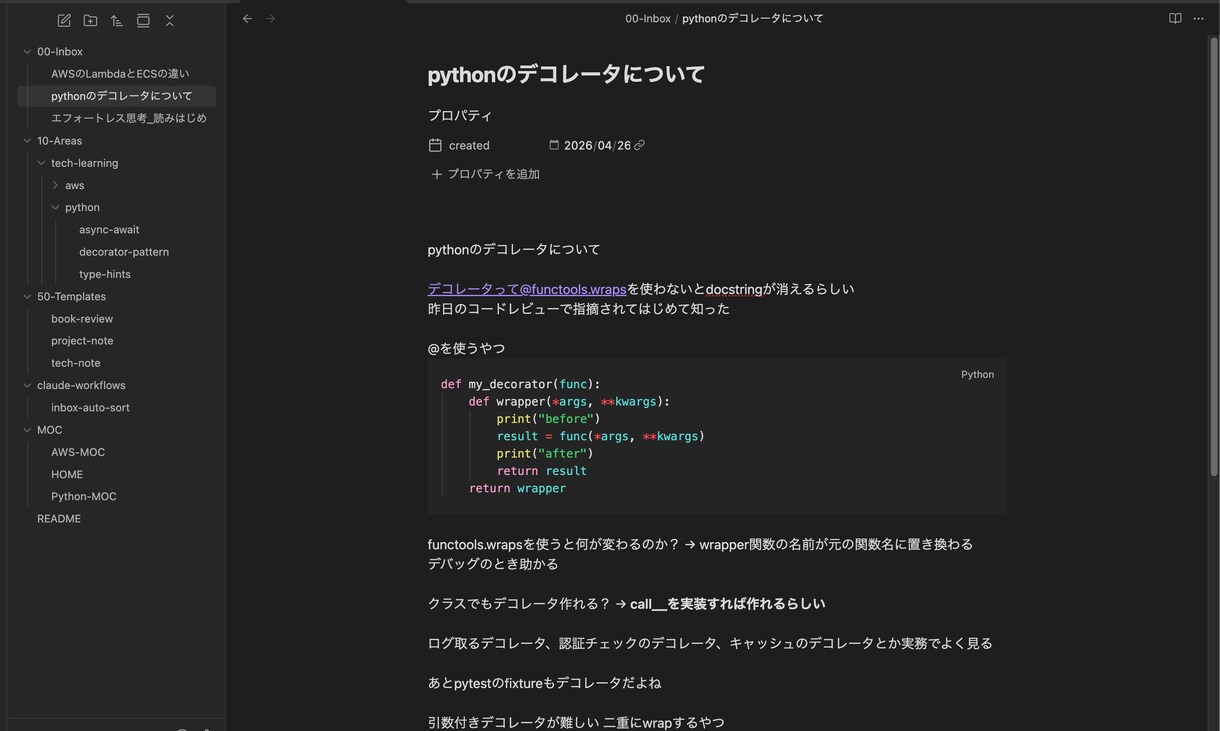This screenshot has height=731, width=1220.
Task: Click the Python language label on code block
Action: pos(977,375)
